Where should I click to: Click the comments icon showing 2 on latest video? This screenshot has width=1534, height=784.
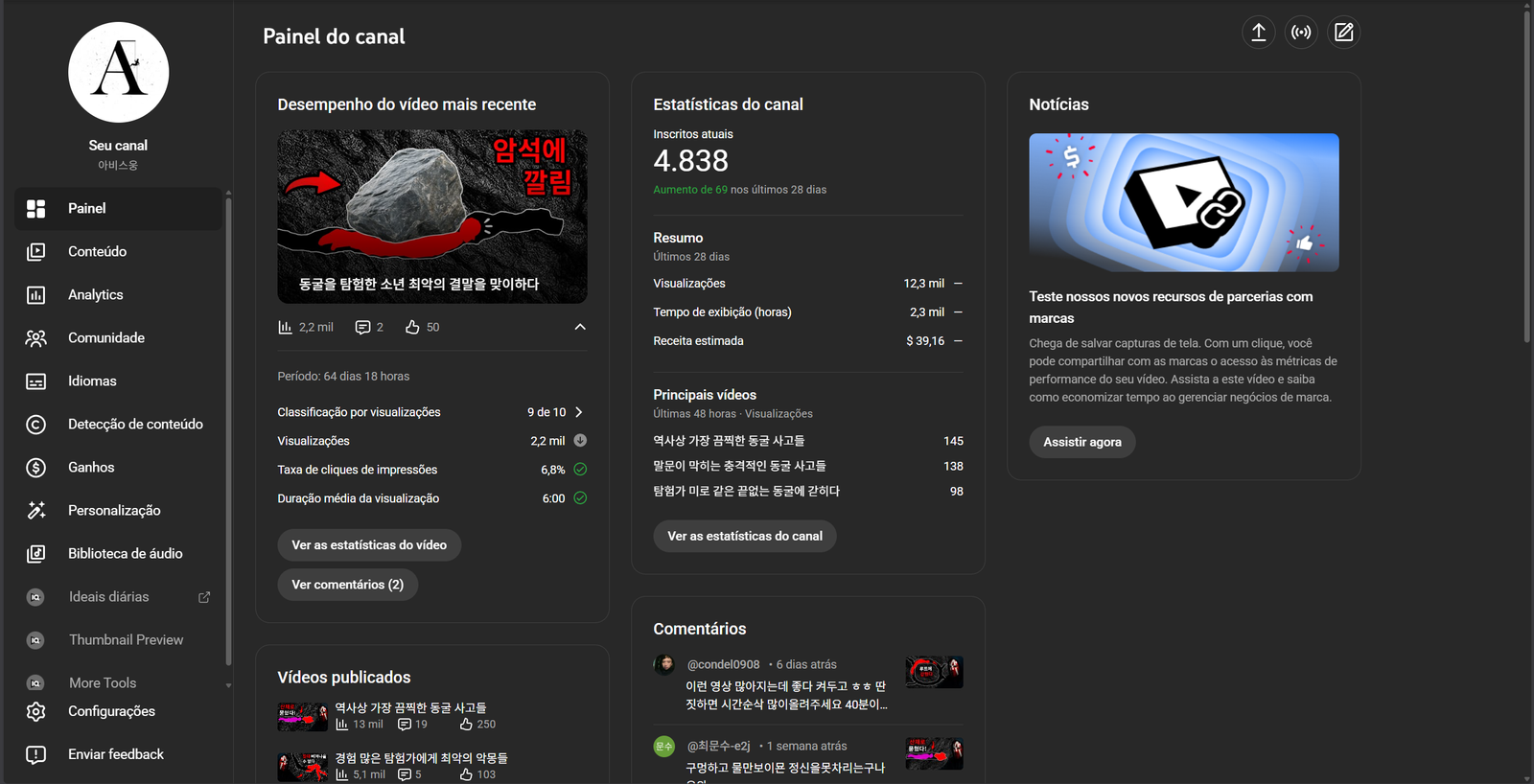point(362,328)
